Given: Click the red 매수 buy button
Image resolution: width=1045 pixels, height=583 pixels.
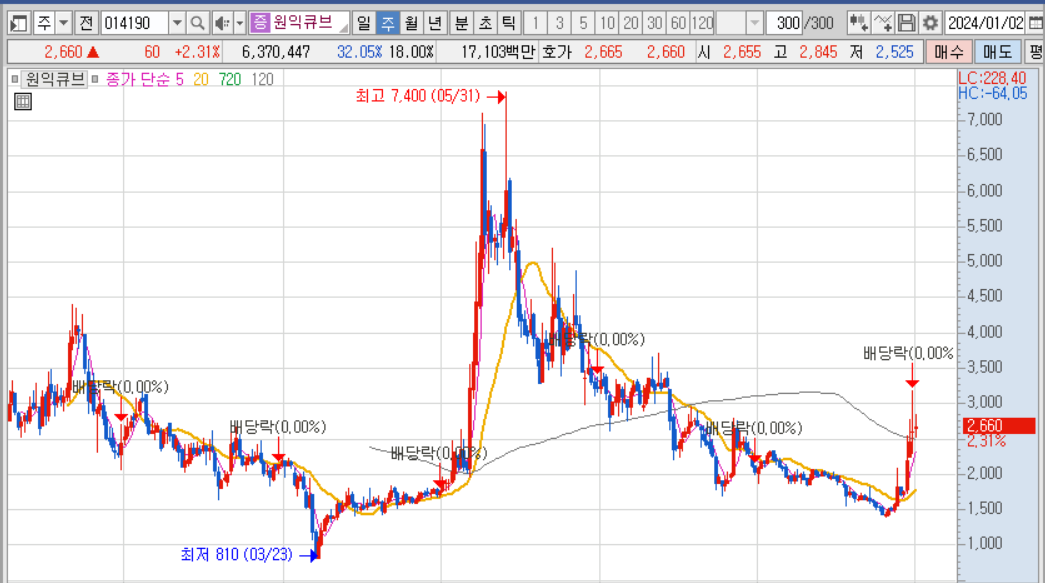Looking at the screenshot, I should coord(948,52).
